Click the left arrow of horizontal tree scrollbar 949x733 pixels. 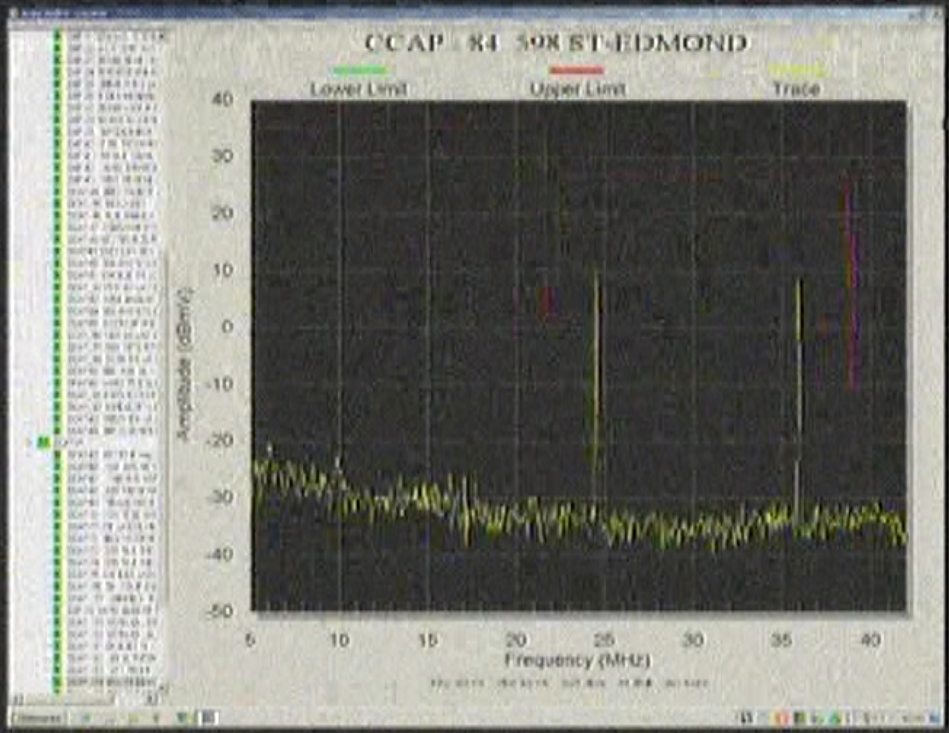18,700
